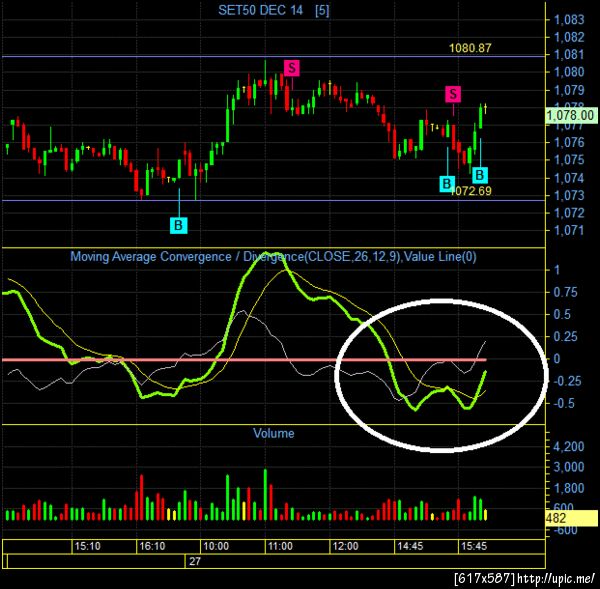Select the B buy marker below the support line
Image resolution: width=600 pixels, height=589 pixels.
point(179,225)
